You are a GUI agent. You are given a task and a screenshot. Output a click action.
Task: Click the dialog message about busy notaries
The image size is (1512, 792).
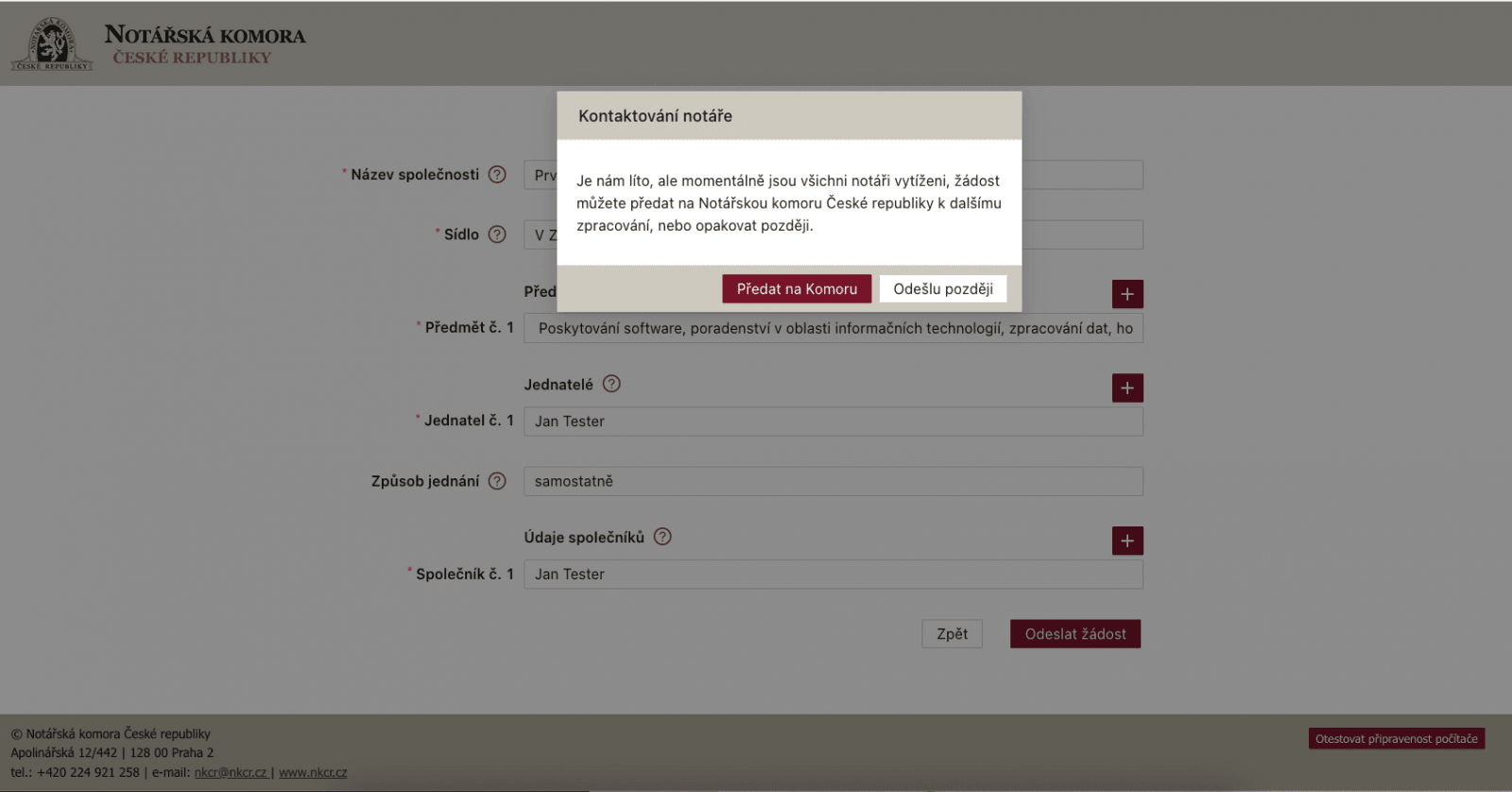tap(789, 203)
